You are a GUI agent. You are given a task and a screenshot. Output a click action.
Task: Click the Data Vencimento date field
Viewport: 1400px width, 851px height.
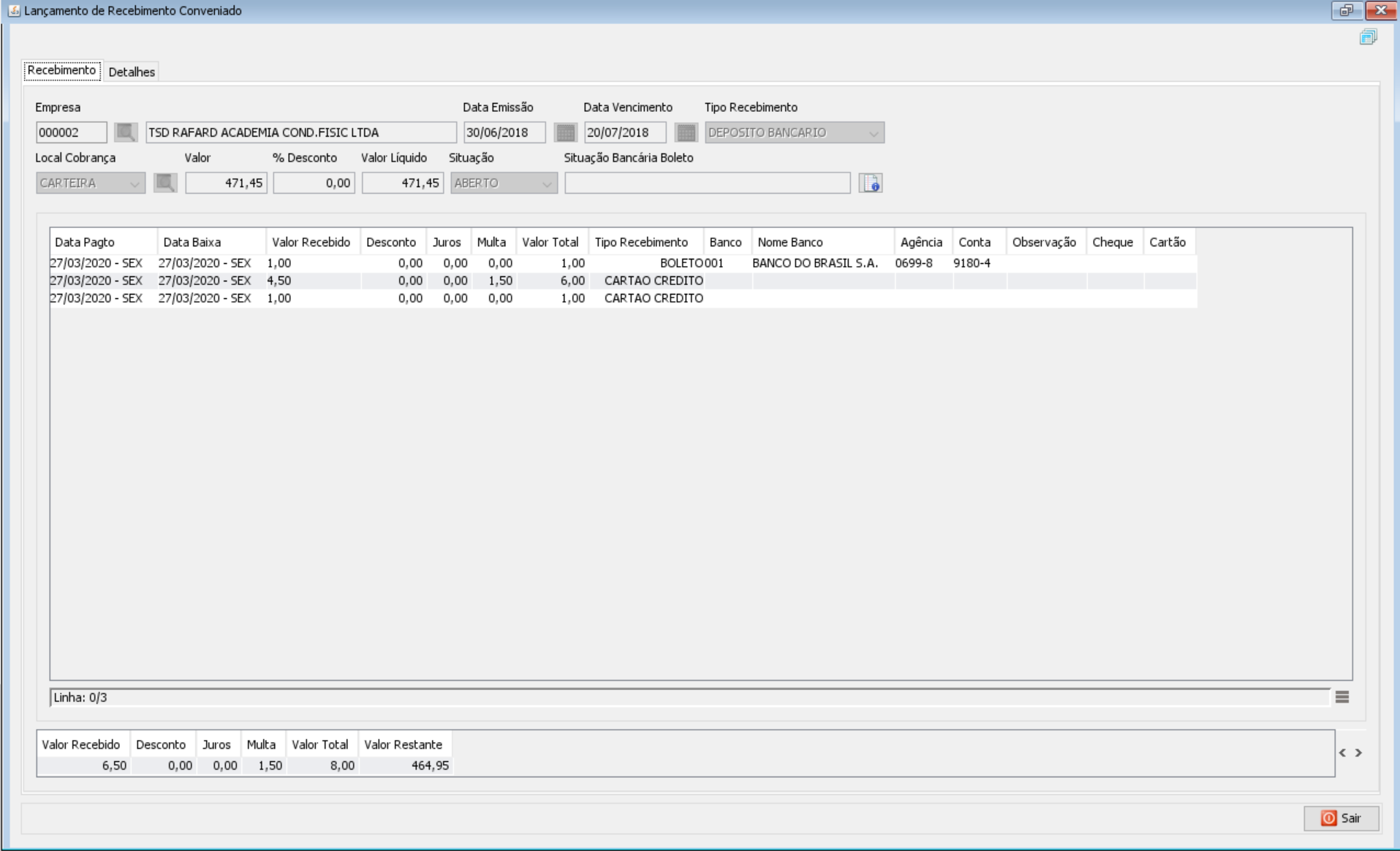pos(625,132)
